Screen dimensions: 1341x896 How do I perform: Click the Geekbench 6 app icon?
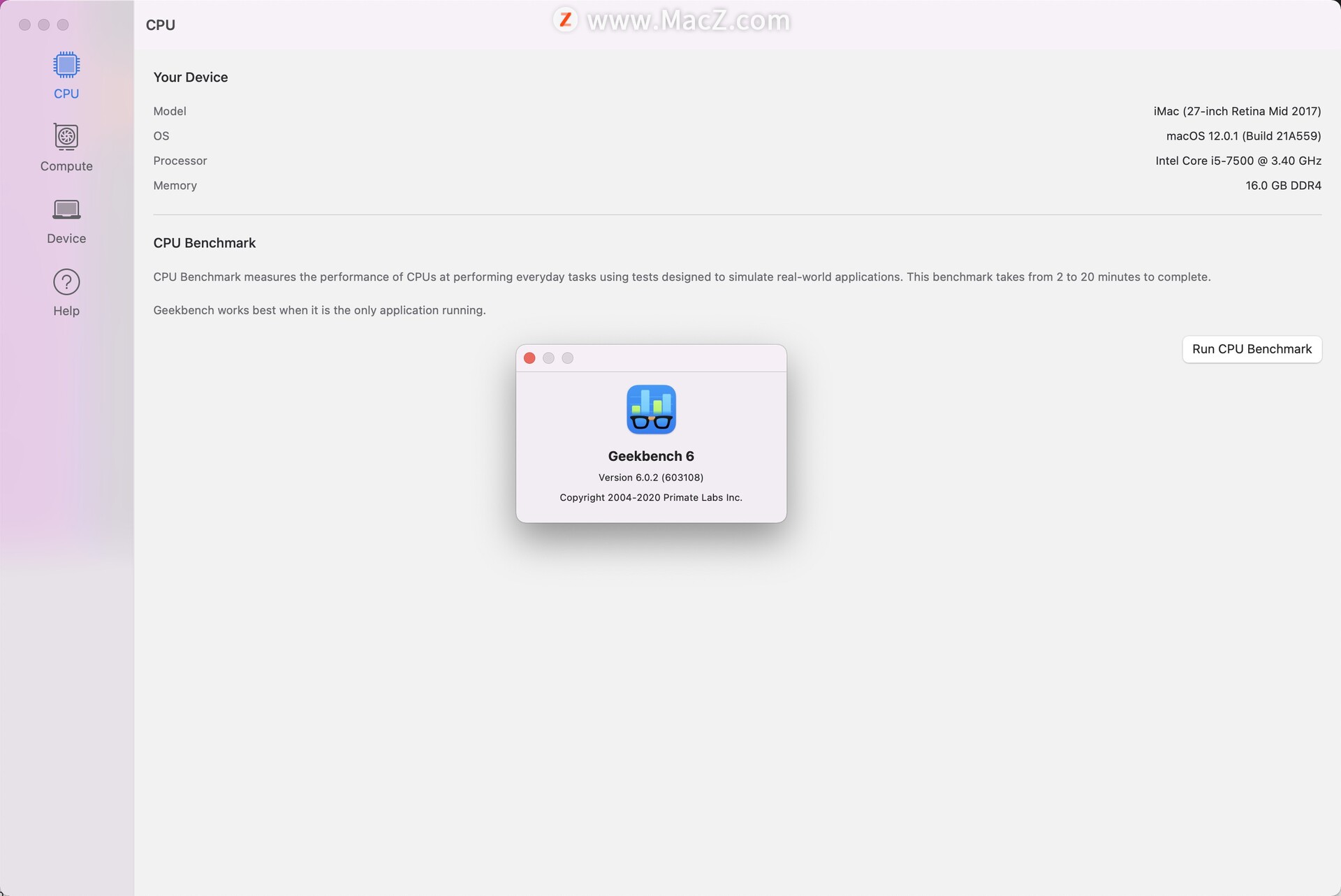[x=651, y=409]
